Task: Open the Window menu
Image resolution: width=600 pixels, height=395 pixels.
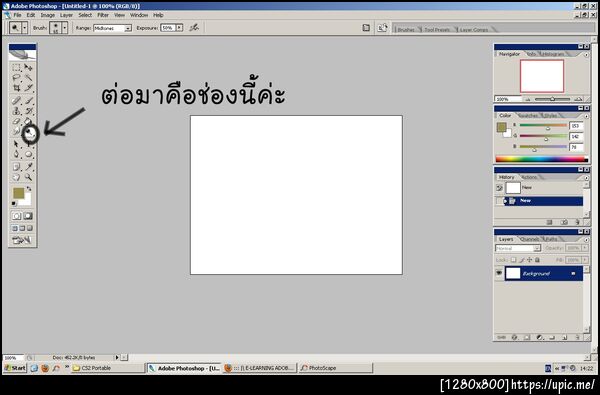Action: [x=139, y=15]
